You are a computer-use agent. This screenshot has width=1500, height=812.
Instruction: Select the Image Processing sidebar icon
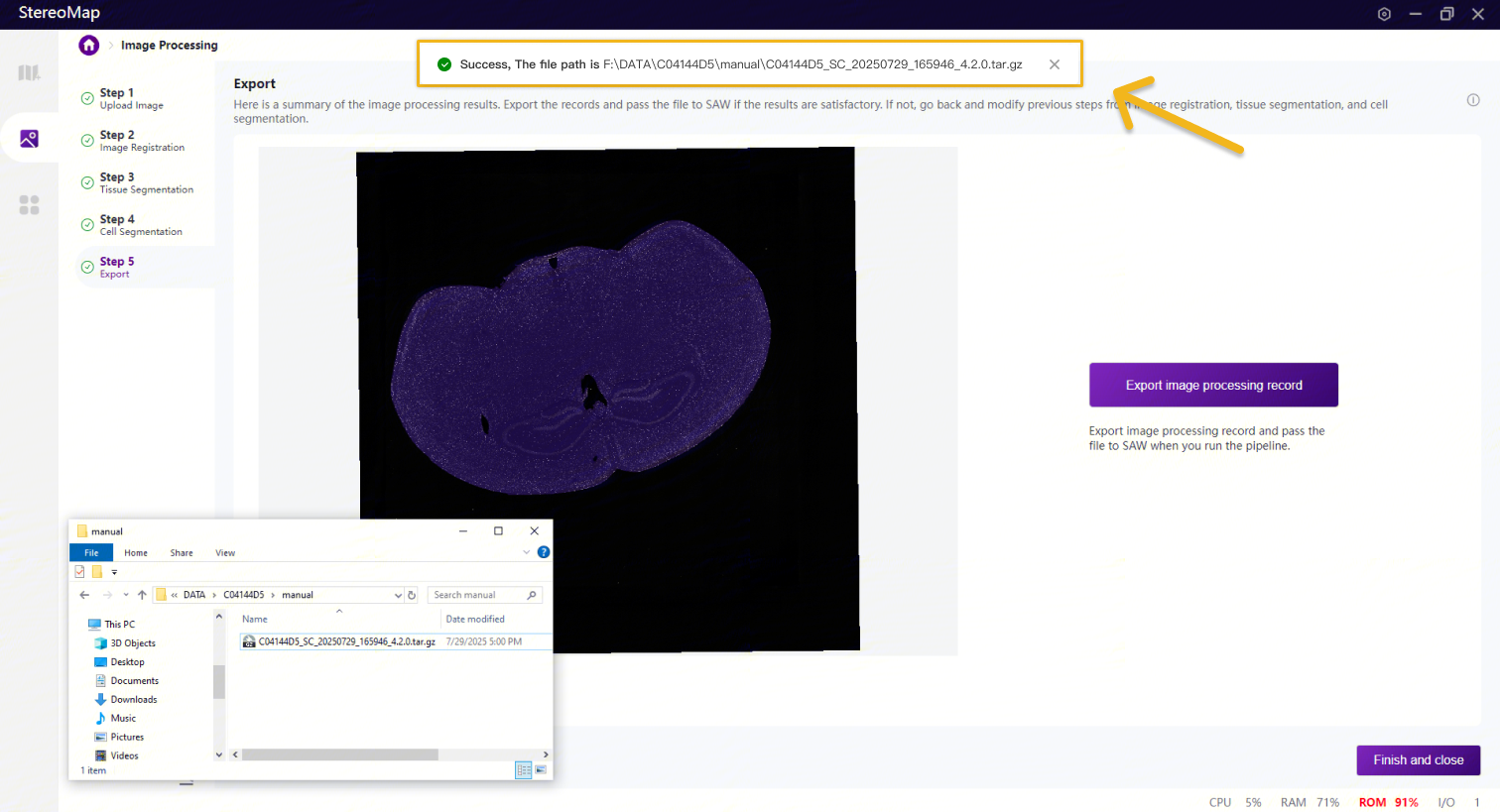(x=30, y=138)
